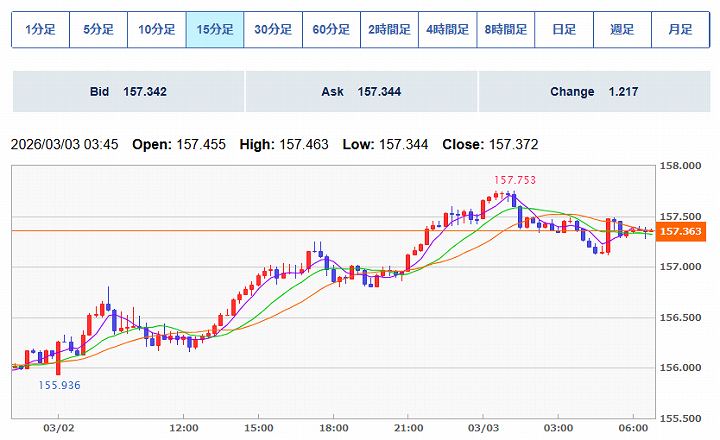The image size is (720, 440).
Task: Switch to the 1分足 timeframe tab
Action: coord(40,30)
